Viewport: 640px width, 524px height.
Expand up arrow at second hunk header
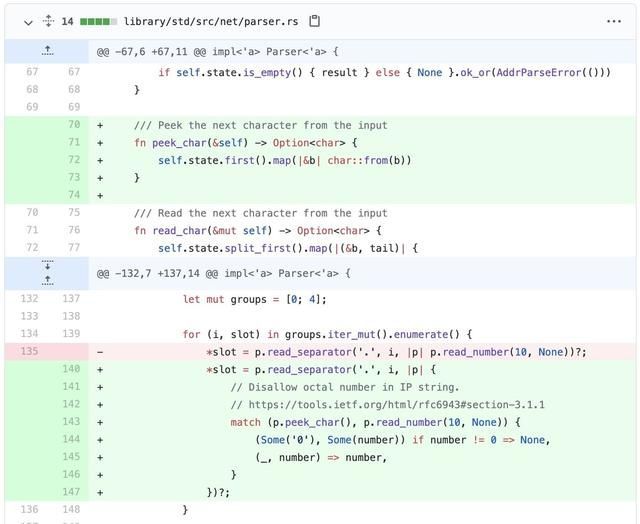tap(47, 280)
